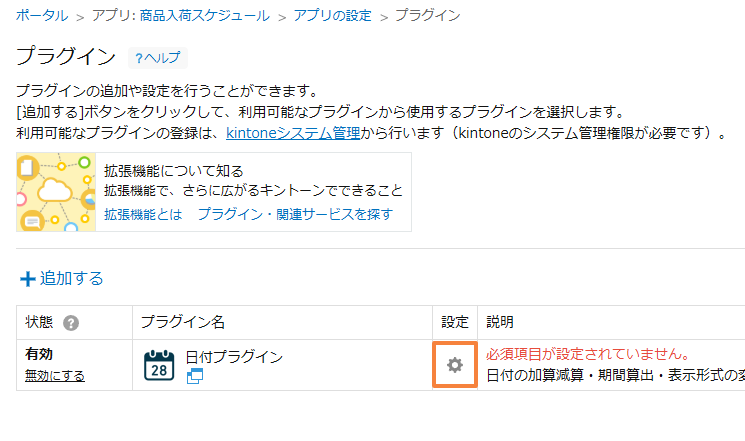
Task: Click the red 必須項目が設定されていません warning
Action: point(588,354)
